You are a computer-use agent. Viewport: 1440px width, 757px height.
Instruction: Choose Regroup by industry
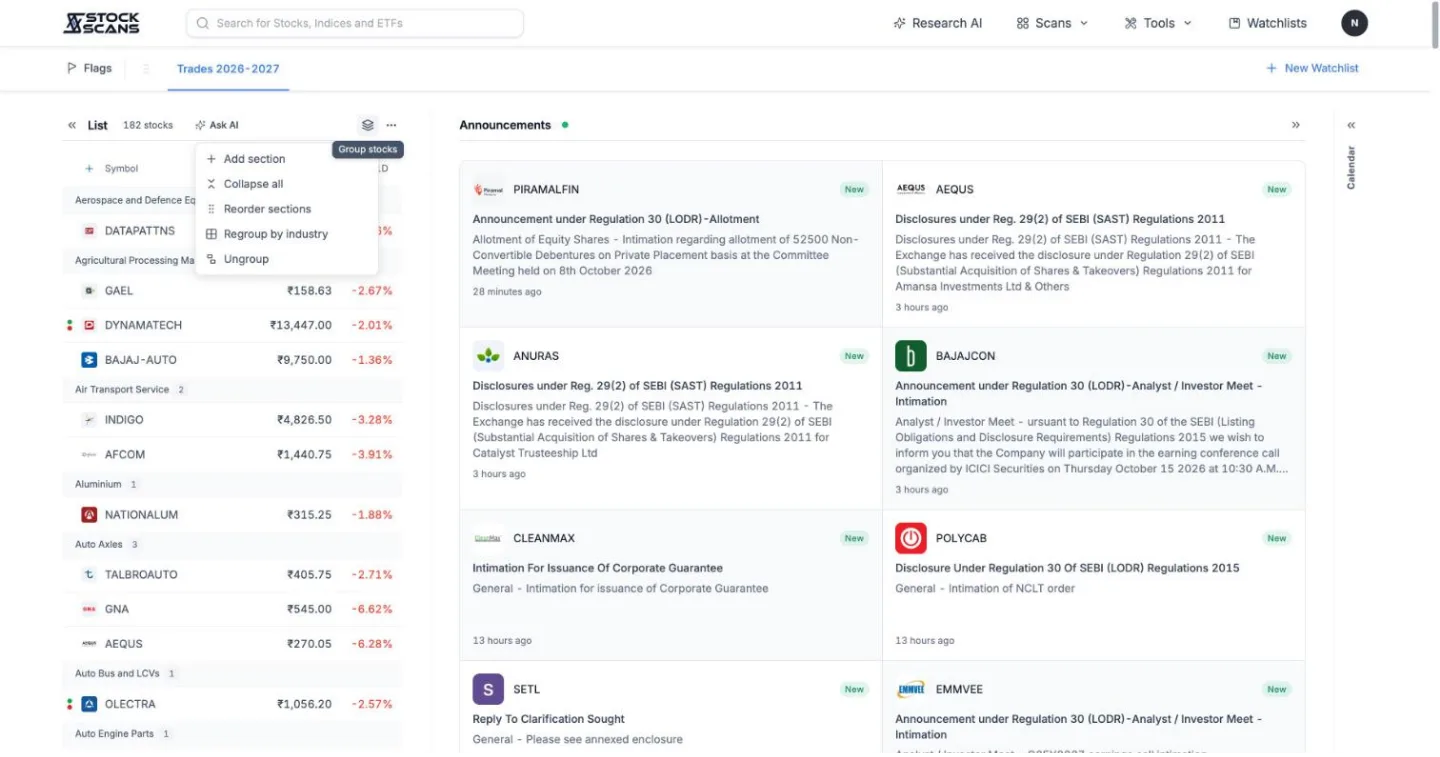pos(287,234)
